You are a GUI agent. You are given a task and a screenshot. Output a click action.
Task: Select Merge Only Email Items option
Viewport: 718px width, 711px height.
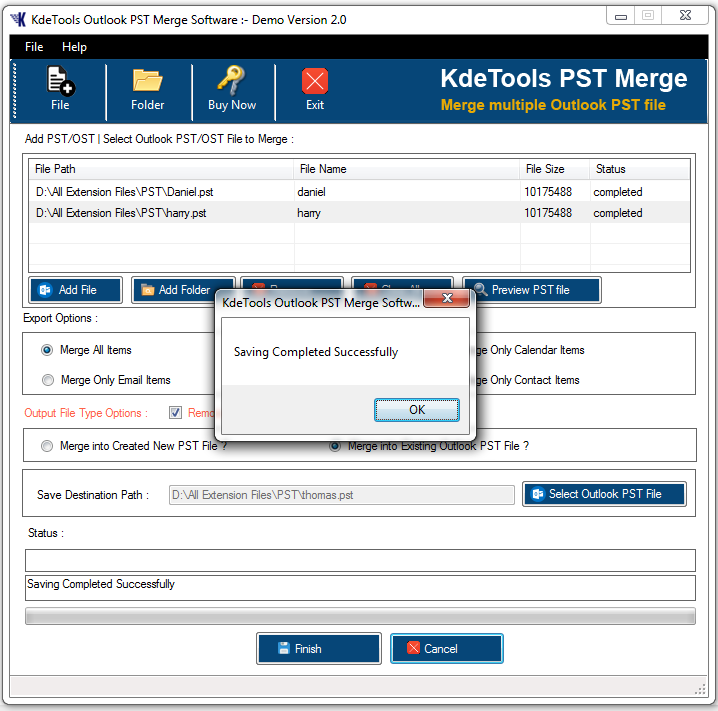pos(48,380)
